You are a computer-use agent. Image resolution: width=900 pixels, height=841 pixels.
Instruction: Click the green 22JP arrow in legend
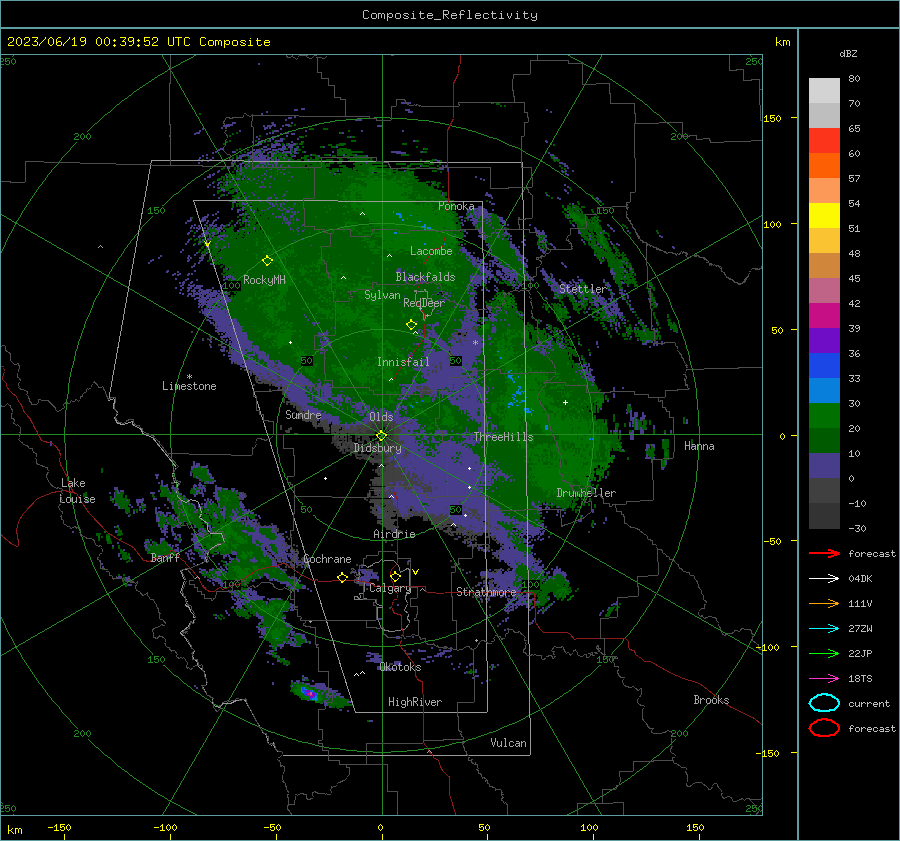824,653
